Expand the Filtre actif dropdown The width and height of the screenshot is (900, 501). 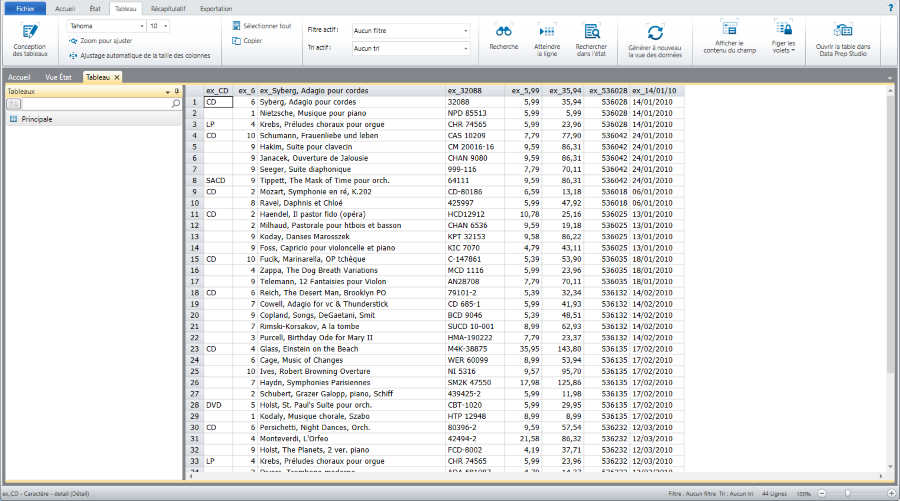point(465,31)
